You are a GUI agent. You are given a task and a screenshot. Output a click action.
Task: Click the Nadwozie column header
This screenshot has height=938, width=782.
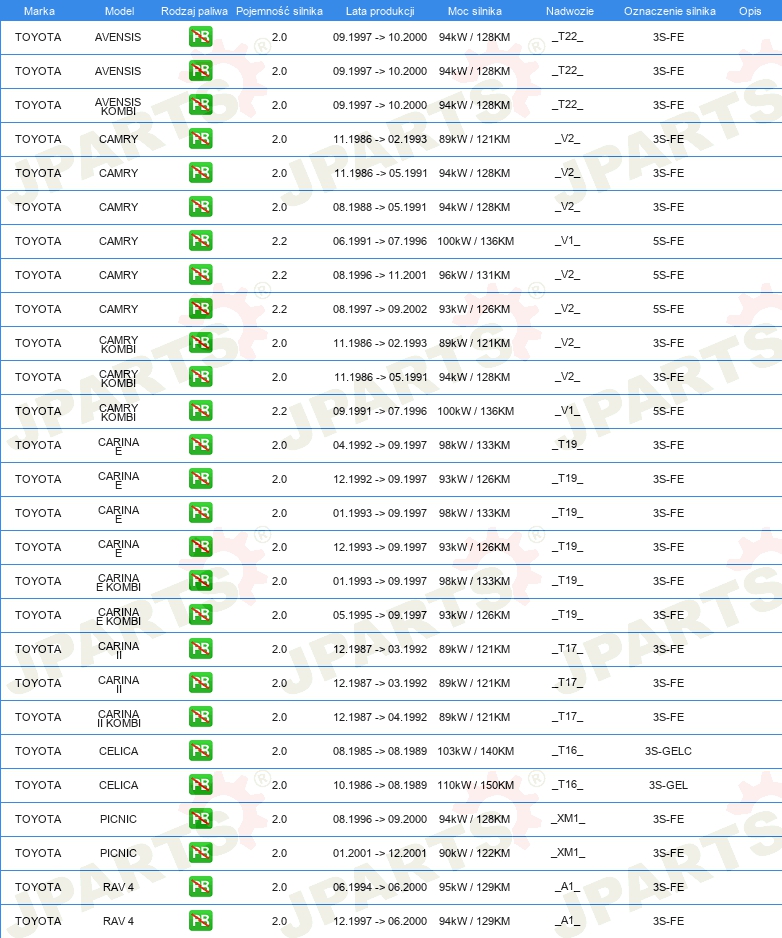(570, 11)
